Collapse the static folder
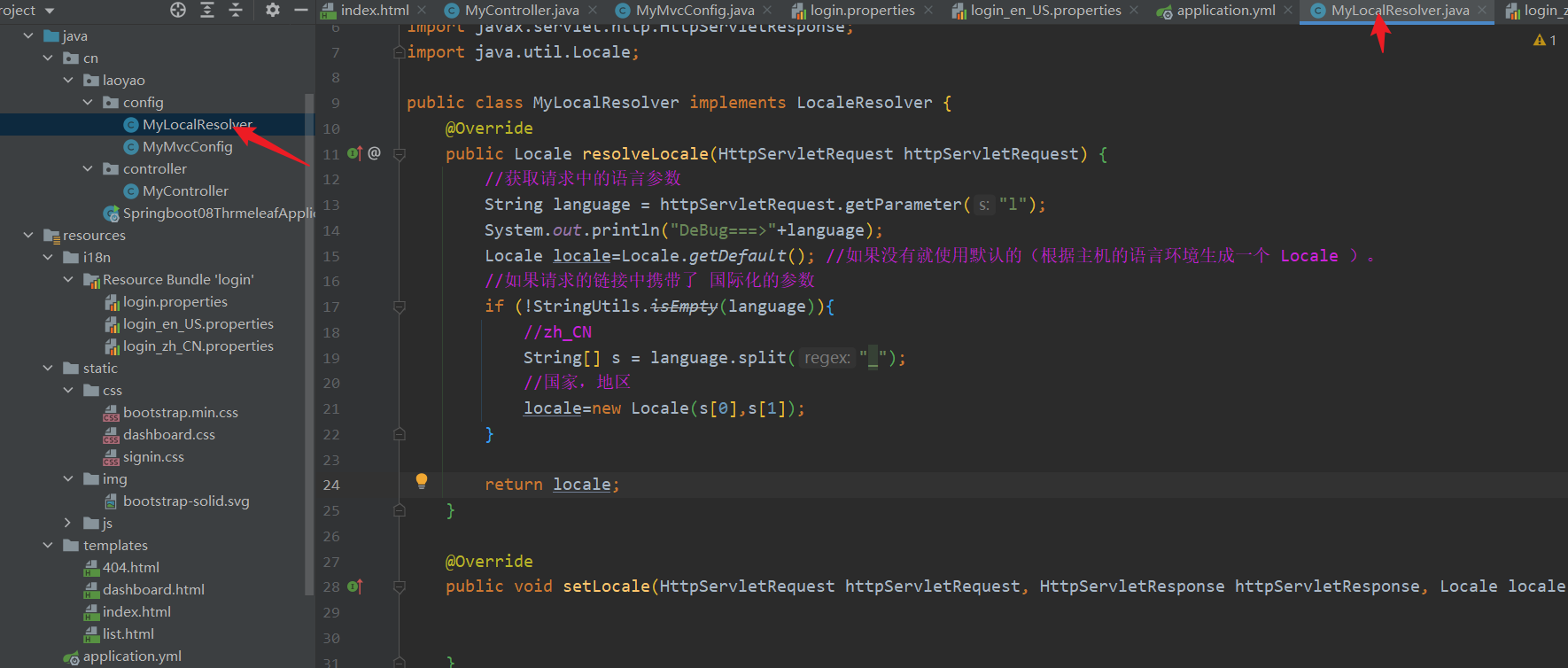This screenshot has height=668, width=1568. pos(48,368)
